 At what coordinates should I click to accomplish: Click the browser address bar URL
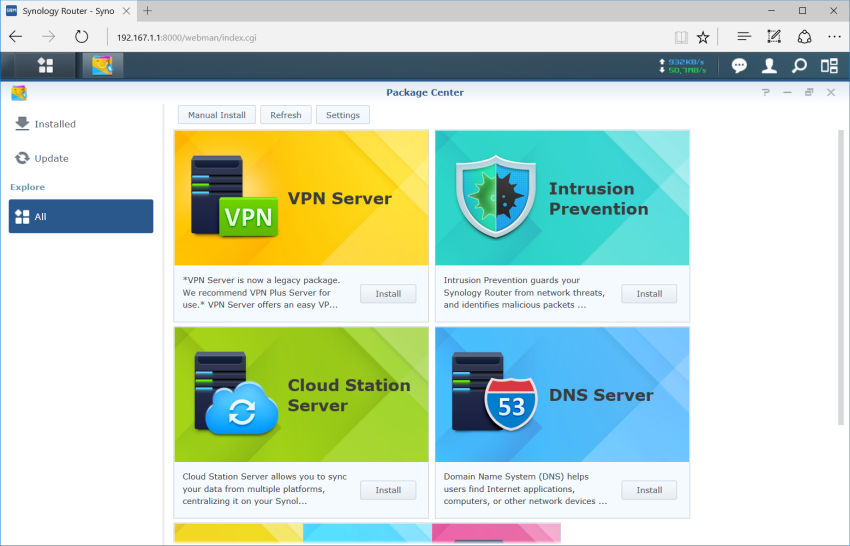[x=186, y=37]
